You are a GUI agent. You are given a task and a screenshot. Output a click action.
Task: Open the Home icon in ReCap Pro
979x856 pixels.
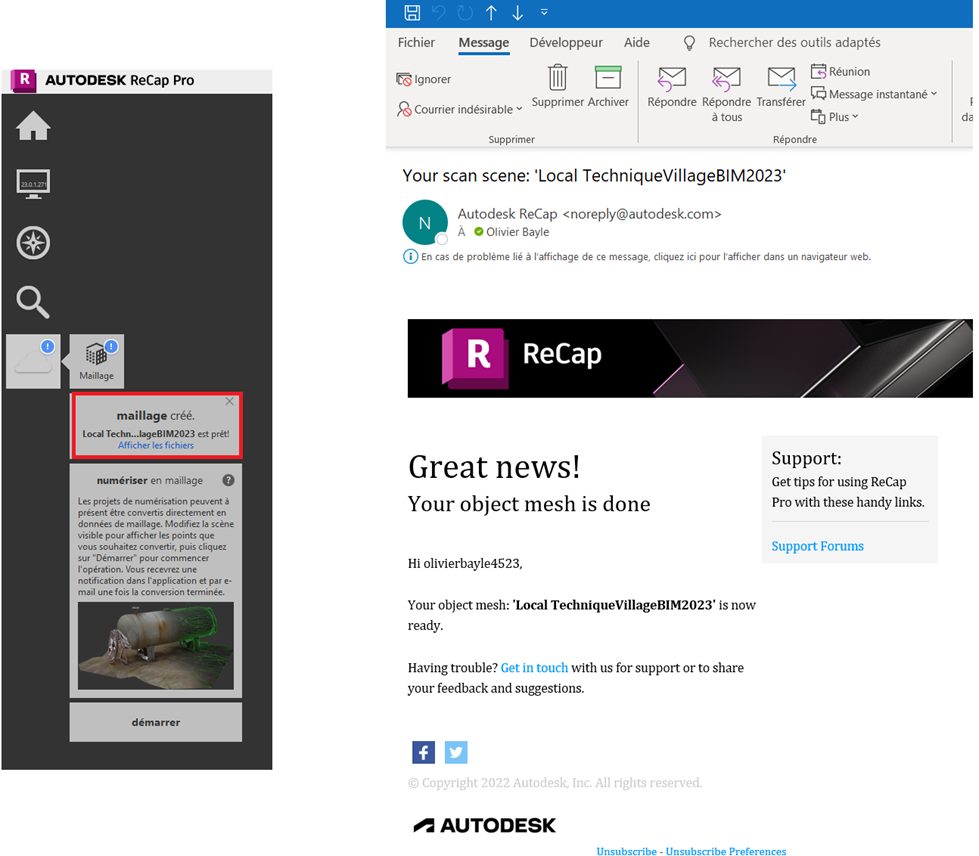tap(33, 126)
